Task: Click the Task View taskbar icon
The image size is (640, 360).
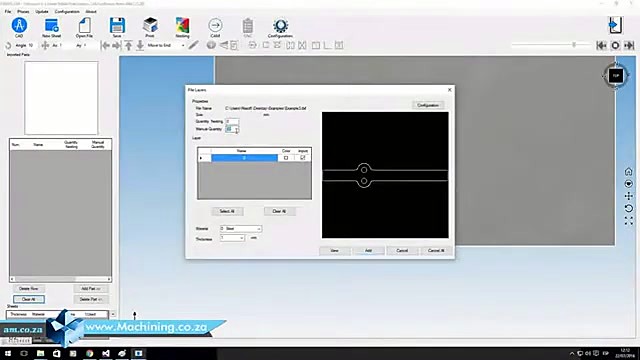Action: (x=24, y=353)
